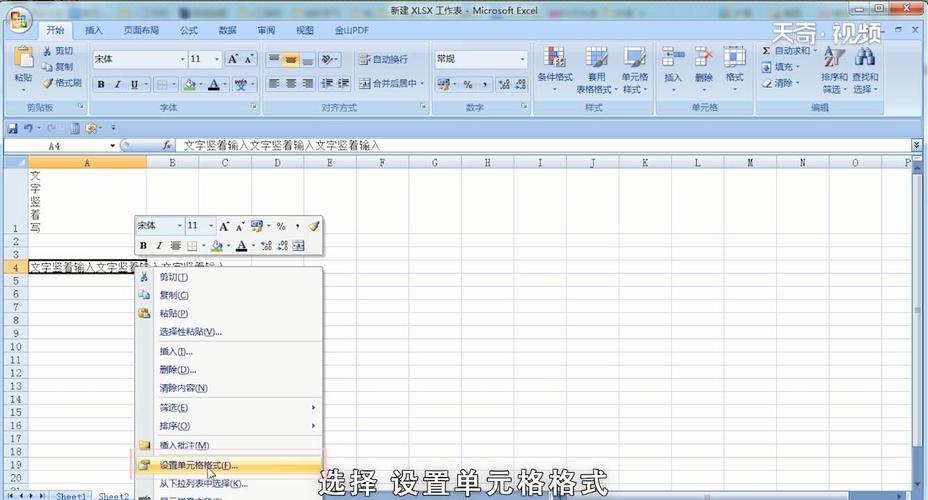Click percent style in number group
This screenshot has width=928, height=500.
[468, 85]
